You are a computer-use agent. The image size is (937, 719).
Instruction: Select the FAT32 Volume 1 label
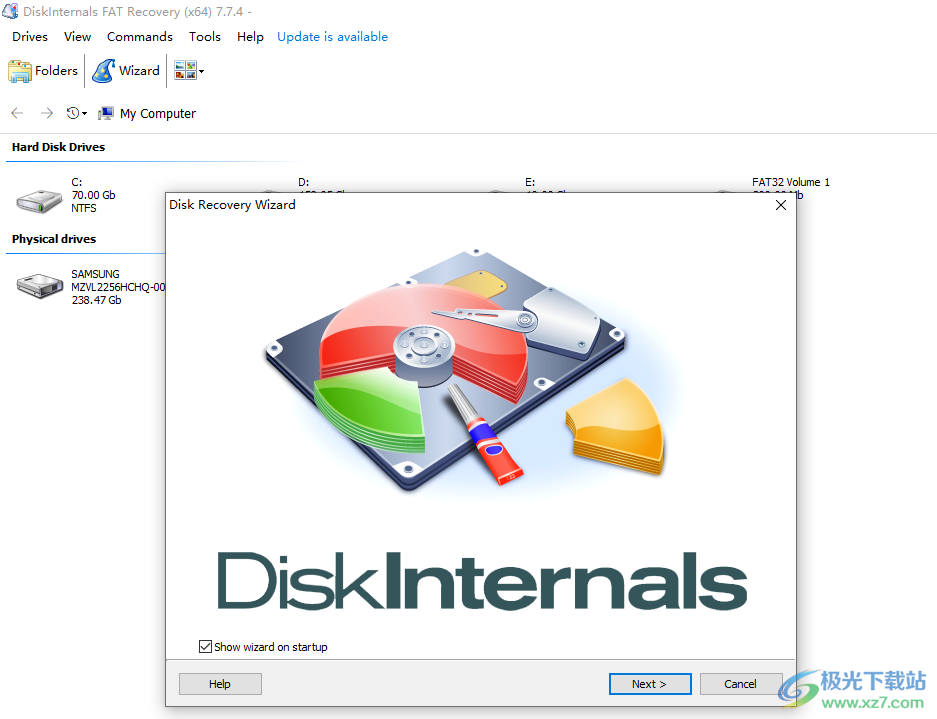click(x=791, y=182)
